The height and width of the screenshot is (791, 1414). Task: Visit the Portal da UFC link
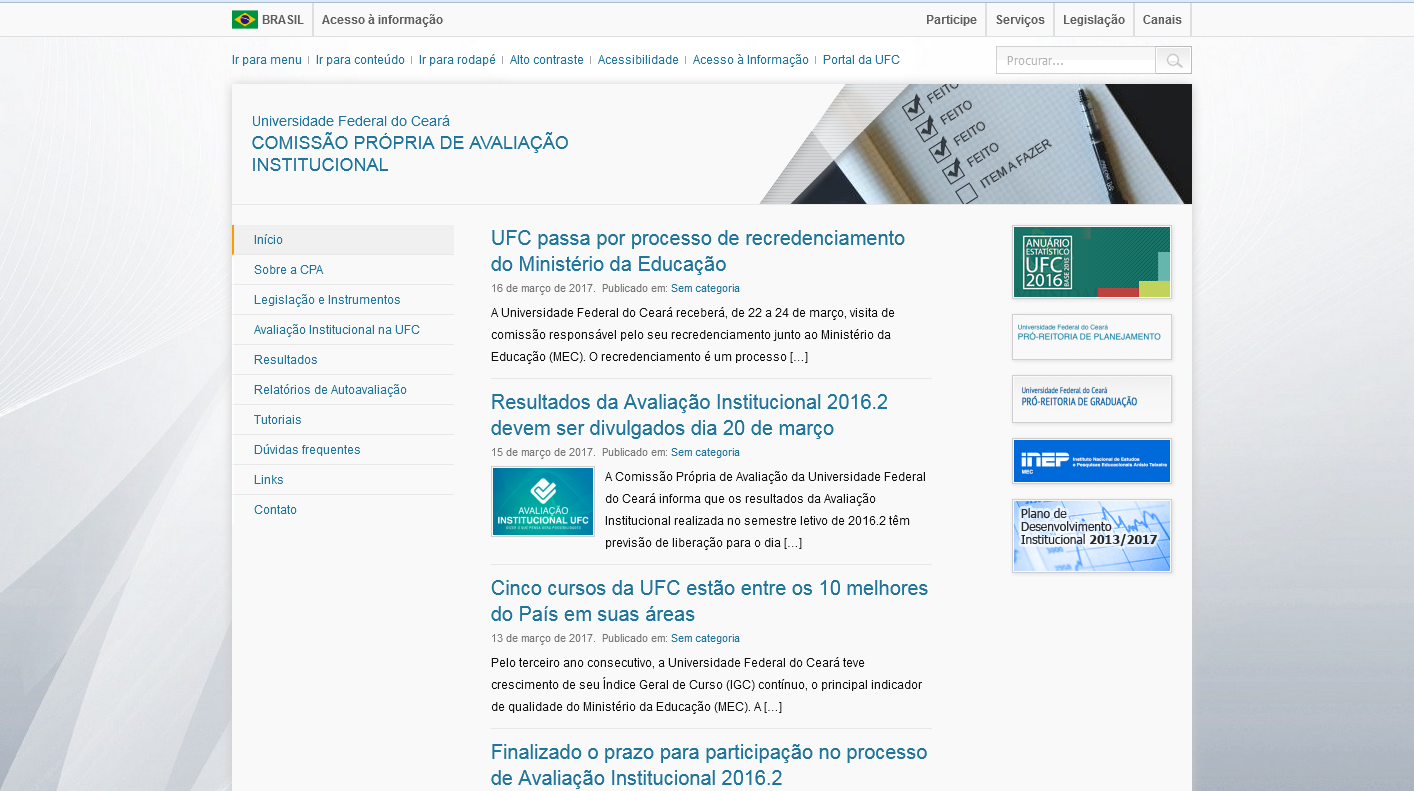click(861, 60)
